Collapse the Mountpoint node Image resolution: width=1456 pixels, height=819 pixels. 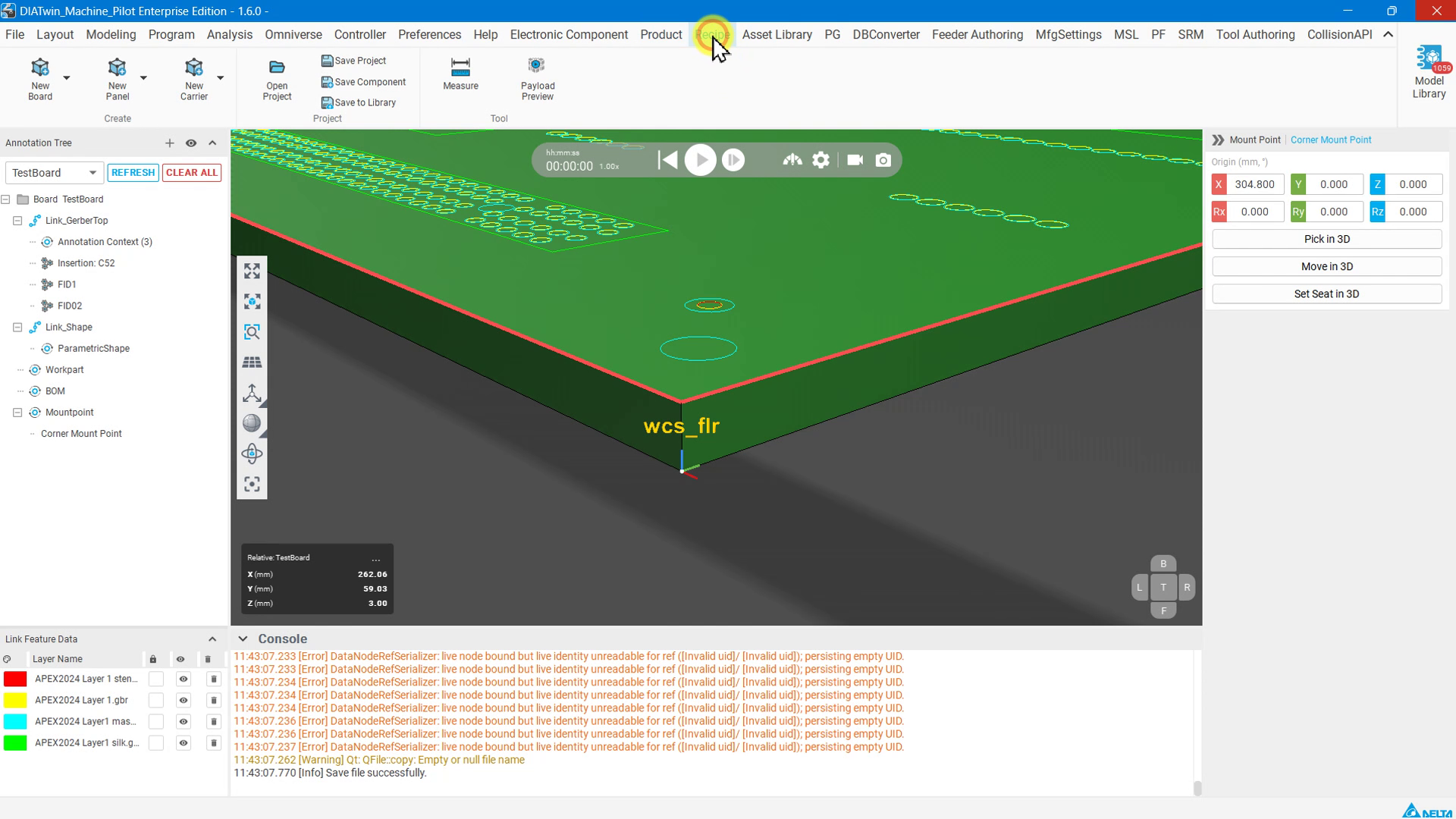point(17,413)
